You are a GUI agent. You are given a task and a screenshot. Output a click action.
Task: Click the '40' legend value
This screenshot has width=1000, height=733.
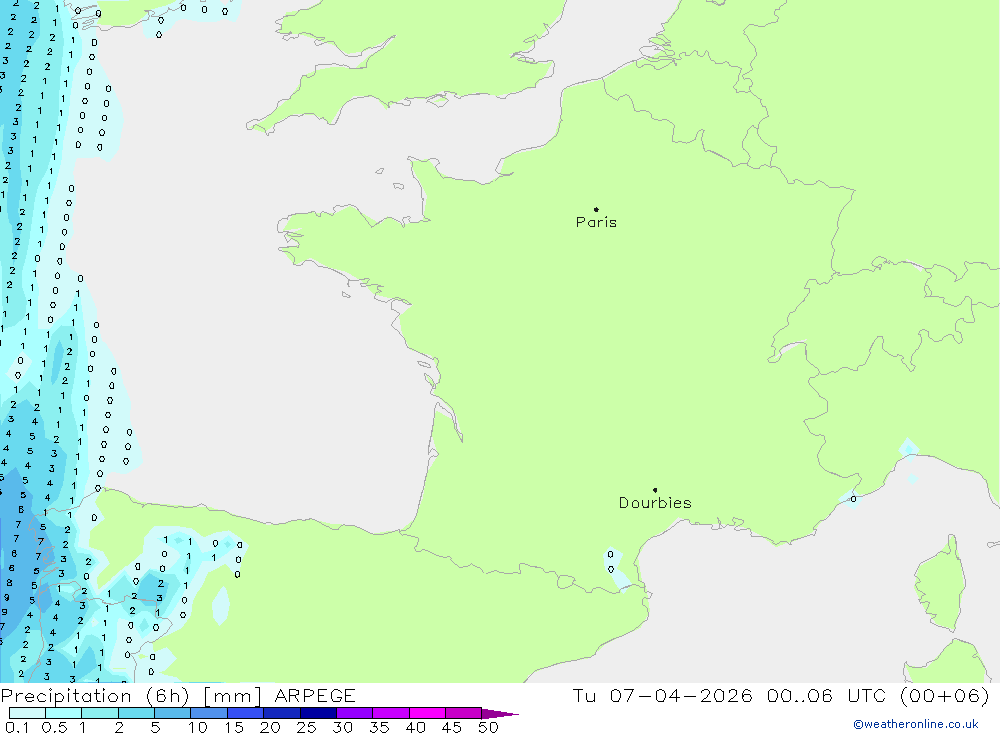point(416,727)
